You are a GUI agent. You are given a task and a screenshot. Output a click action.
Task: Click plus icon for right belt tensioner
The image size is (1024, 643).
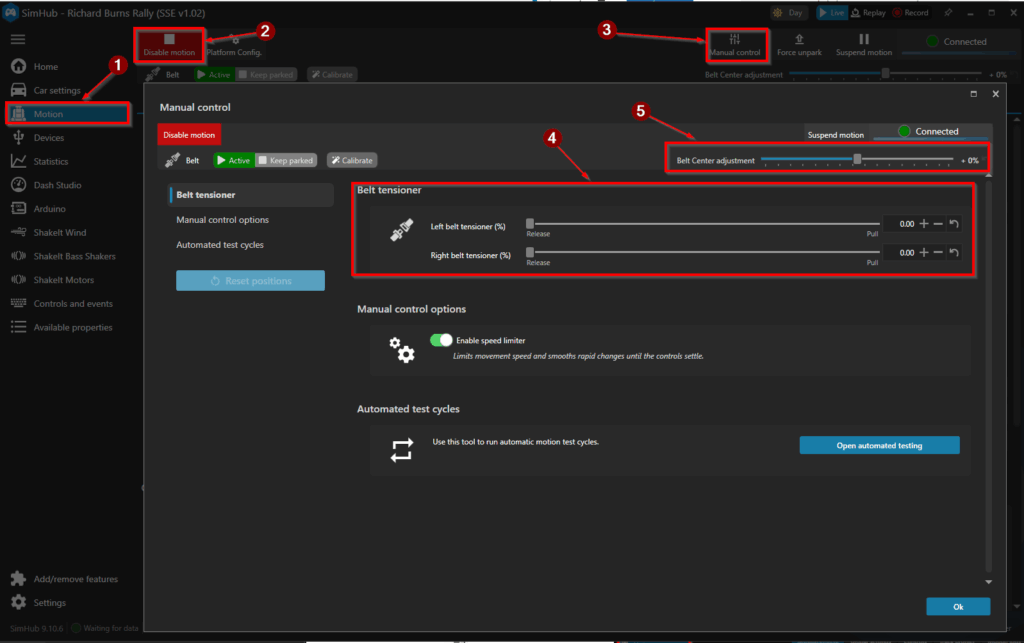coord(924,253)
